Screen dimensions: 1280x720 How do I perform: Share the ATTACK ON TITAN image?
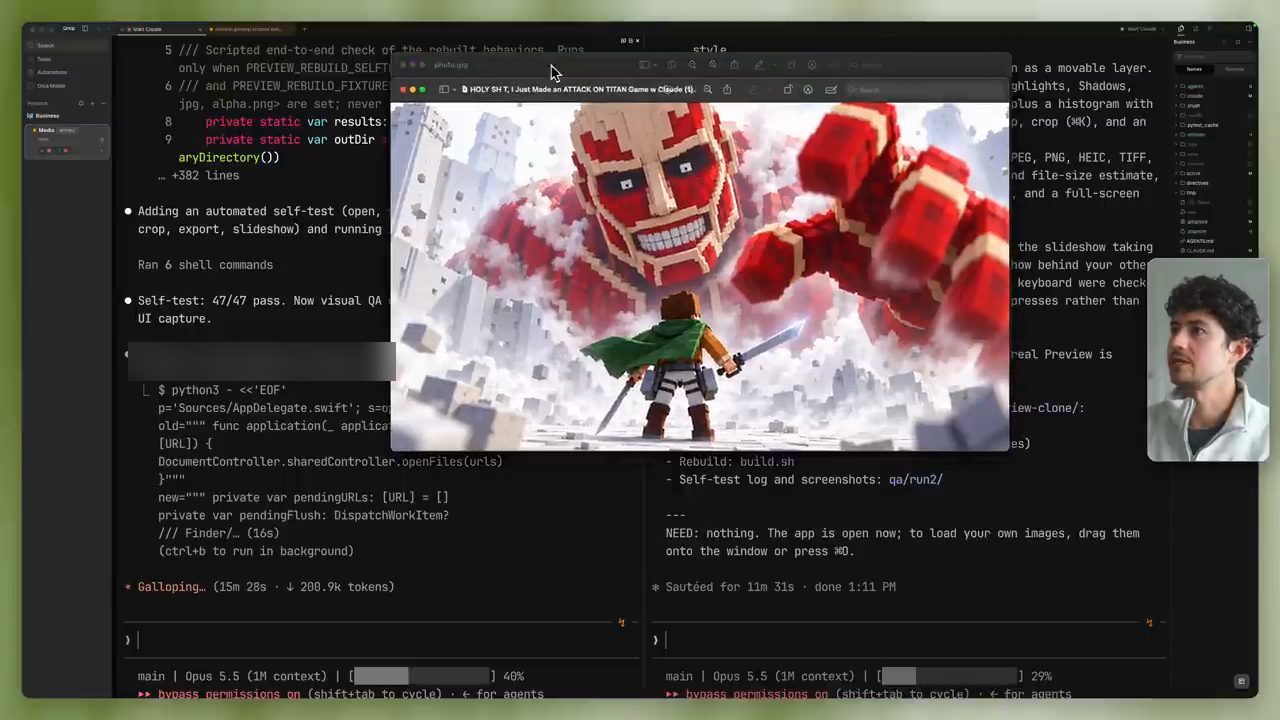point(727,89)
